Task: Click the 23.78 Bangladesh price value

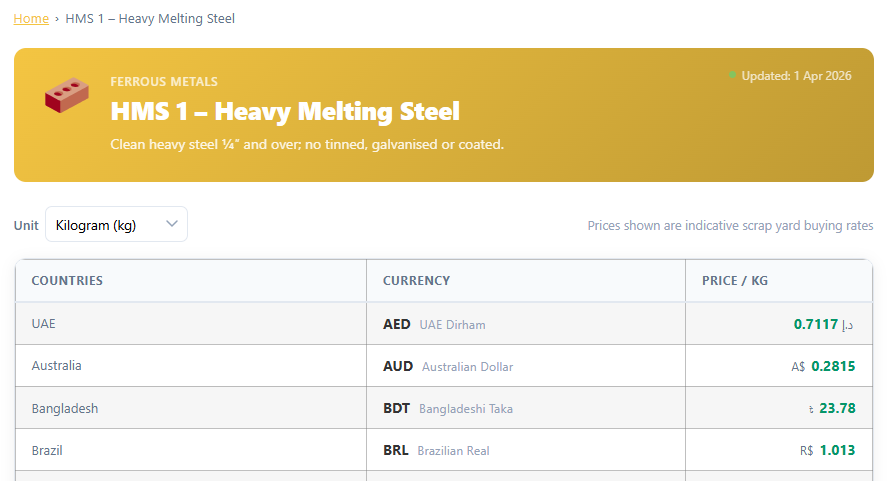Action: [x=837, y=408]
